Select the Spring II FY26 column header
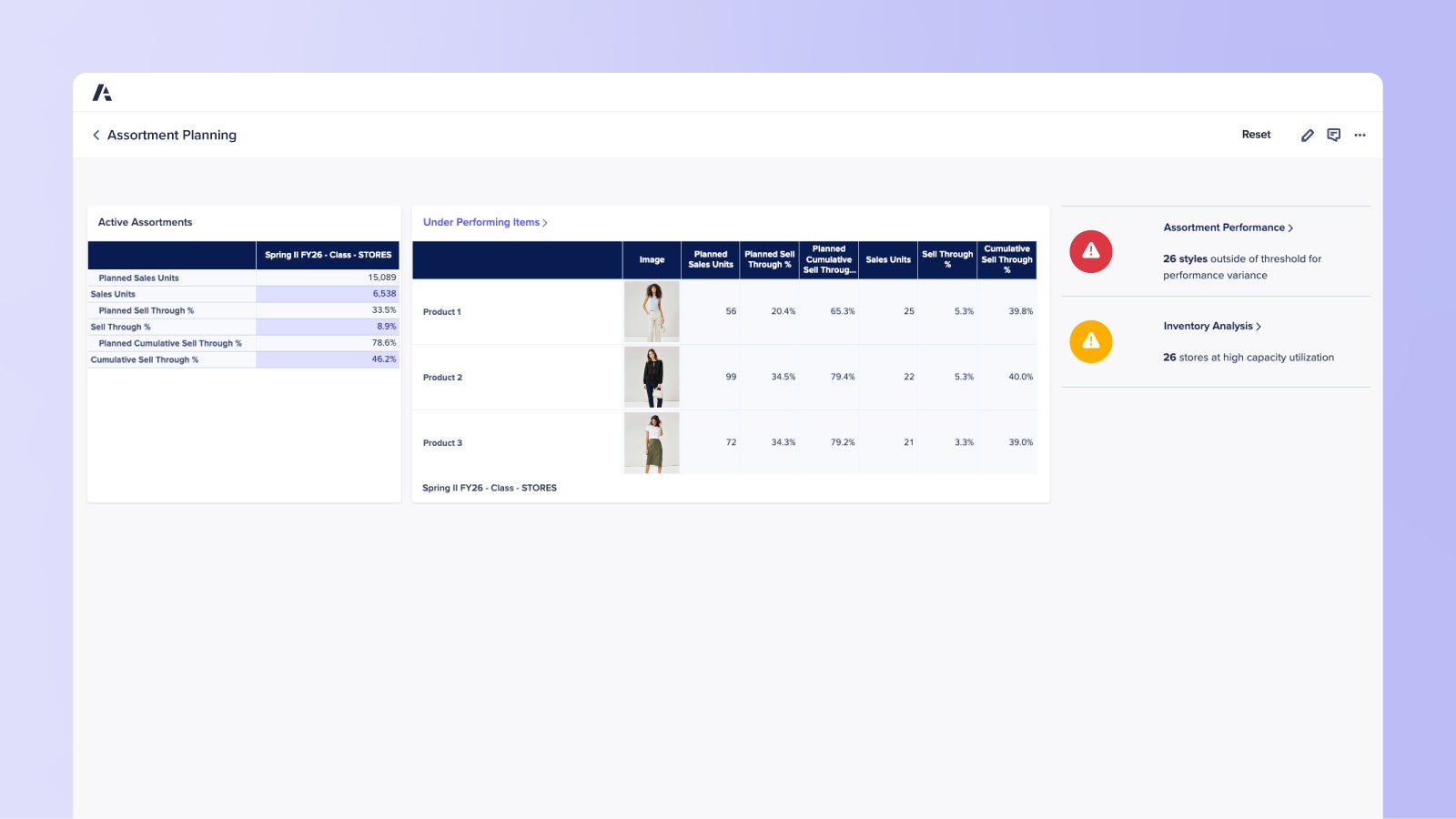This screenshot has height=819, width=1456. (328, 255)
